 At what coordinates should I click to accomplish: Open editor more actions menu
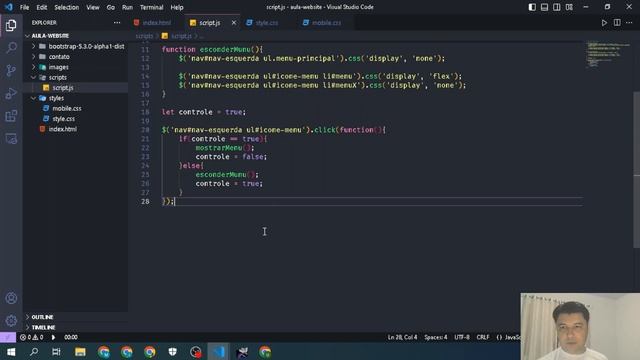pyautogui.click(x=629, y=23)
